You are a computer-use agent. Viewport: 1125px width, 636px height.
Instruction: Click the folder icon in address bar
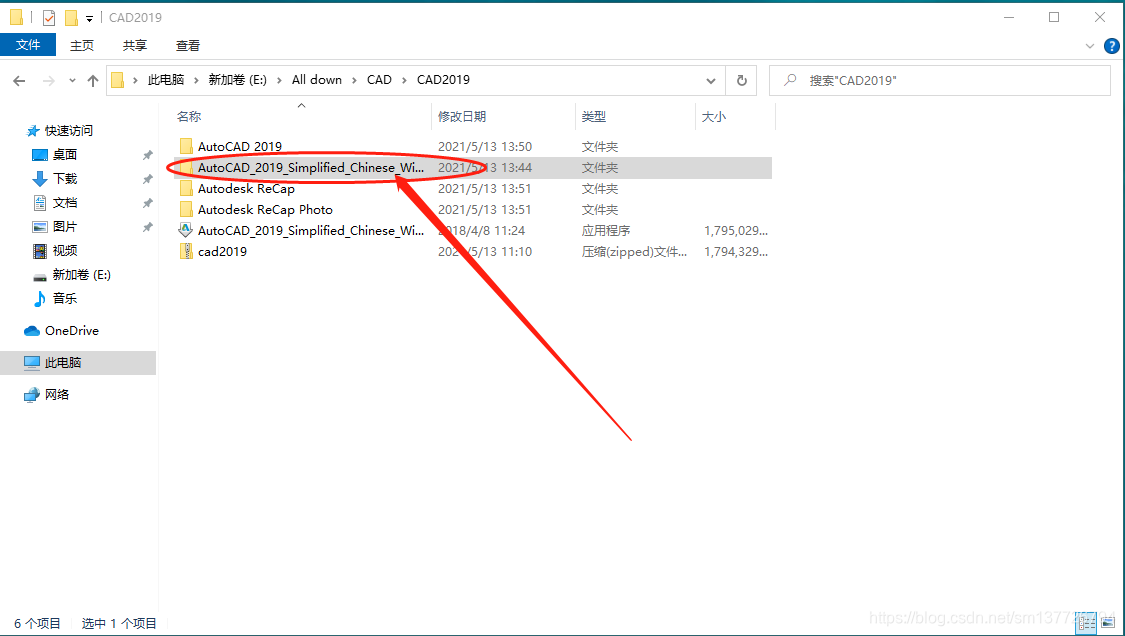click(x=118, y=80)
